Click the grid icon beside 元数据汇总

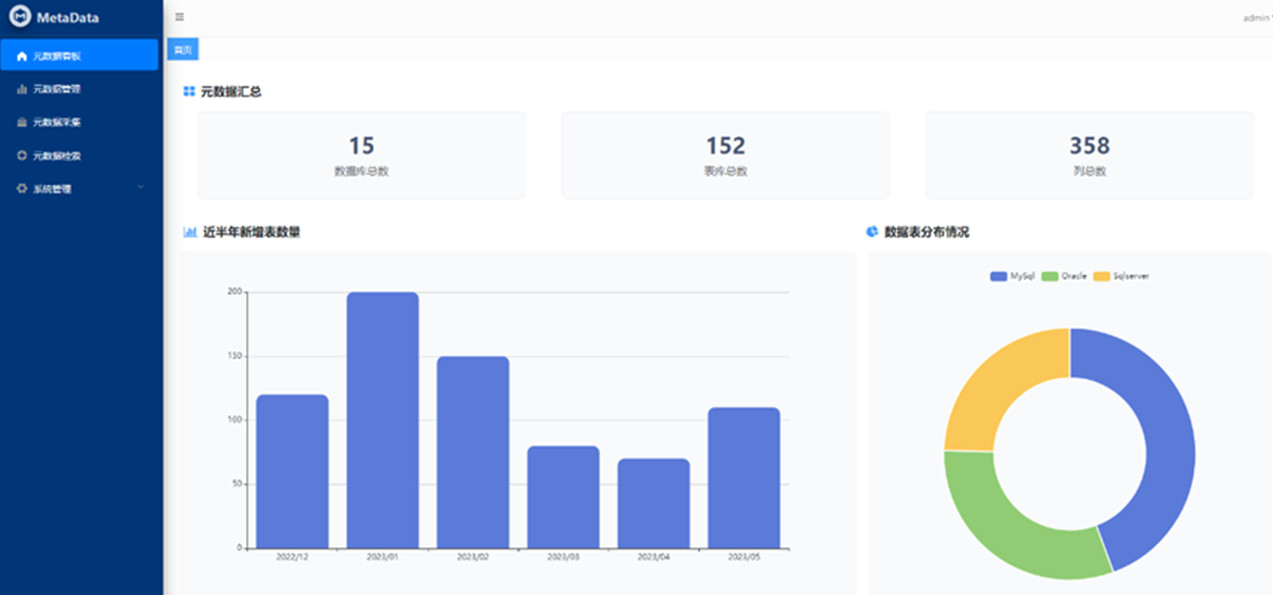pyautogui.click(x=188, y=92)
